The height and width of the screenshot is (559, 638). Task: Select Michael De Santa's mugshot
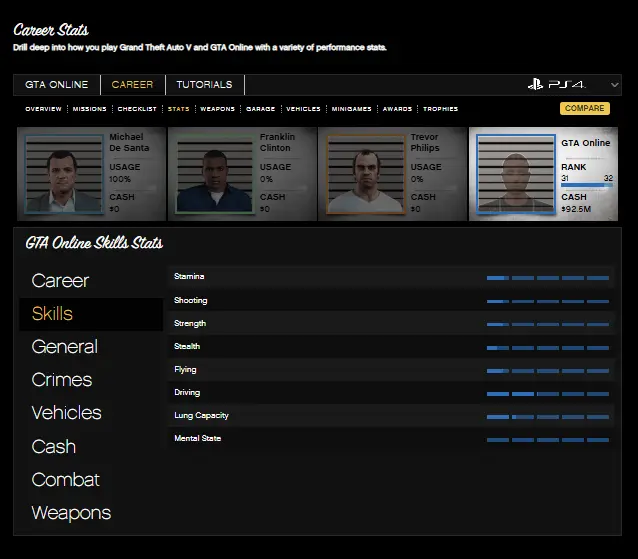click(63, 174)
